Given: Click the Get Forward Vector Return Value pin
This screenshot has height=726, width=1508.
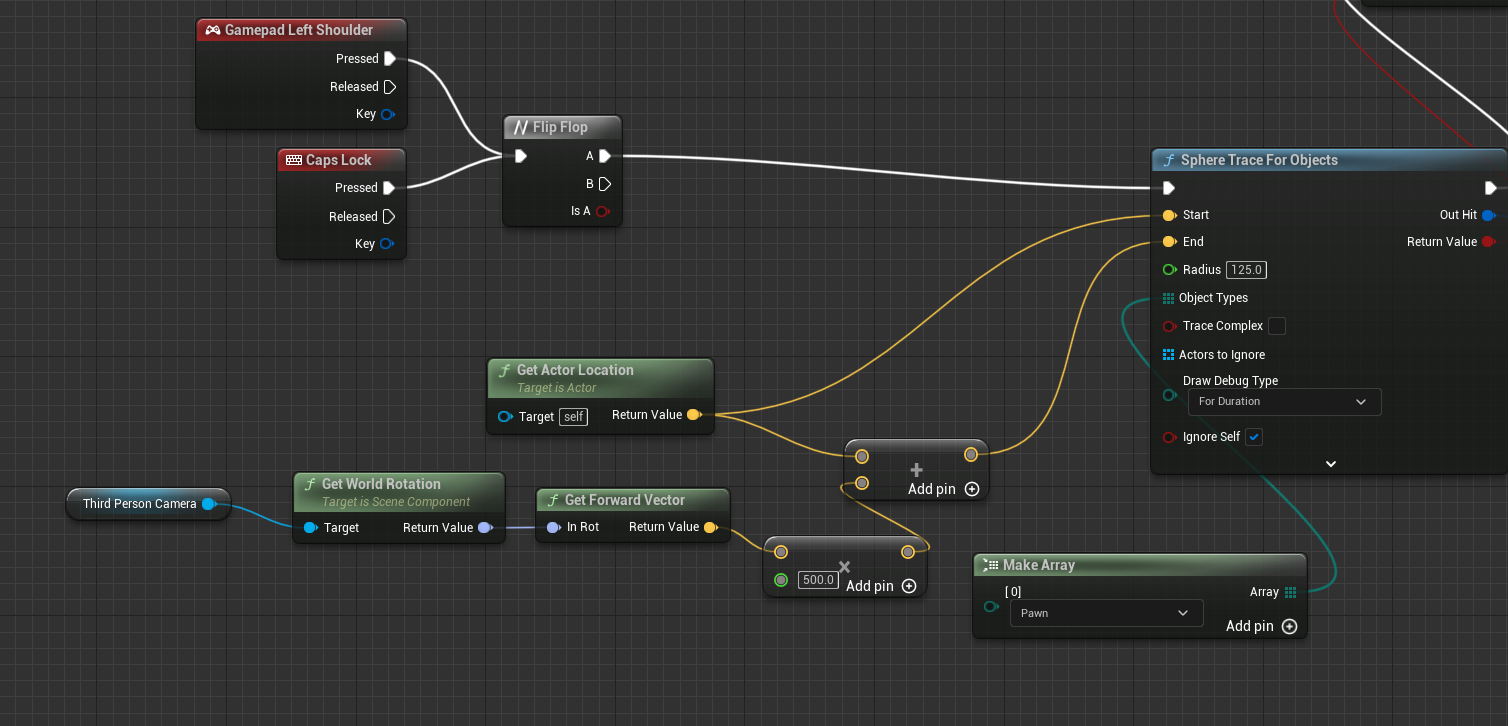Looking at the screenshot, I should (x=710, y=527).
